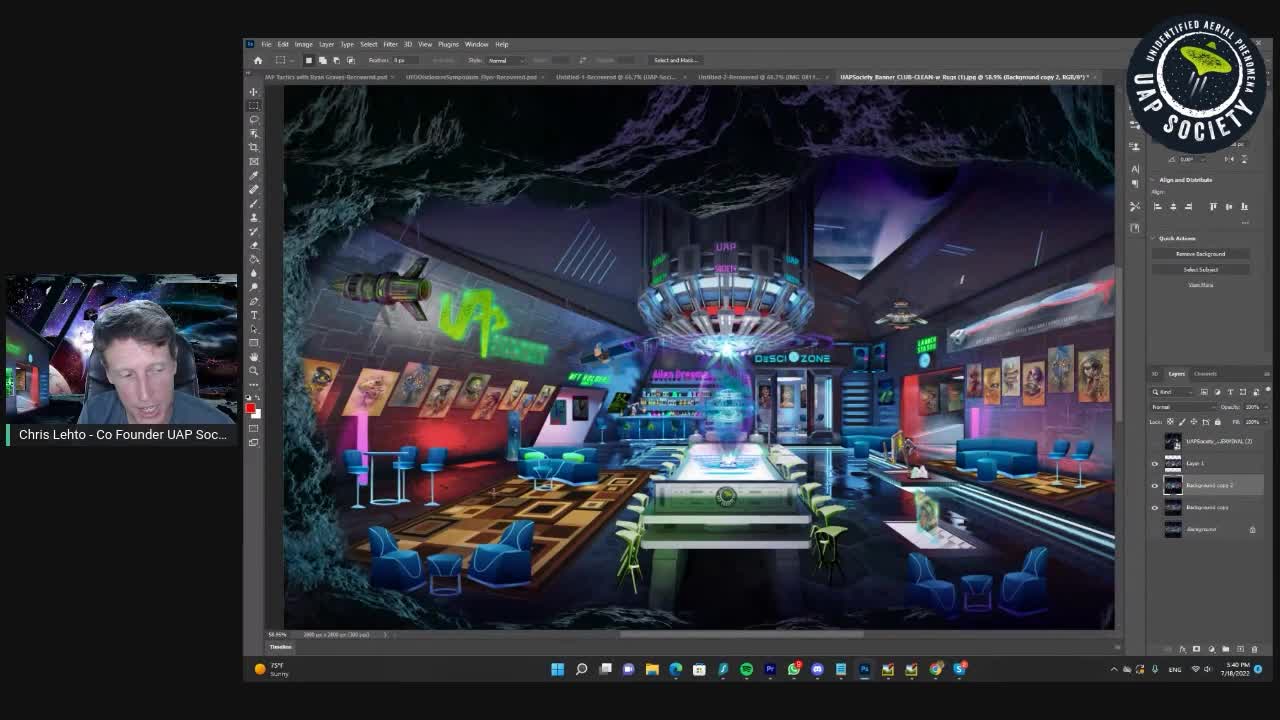Viewport: 1280px width, 720px height.
Task: Open the layer blend mode Normal dropdown
Action: point(1183,407)
